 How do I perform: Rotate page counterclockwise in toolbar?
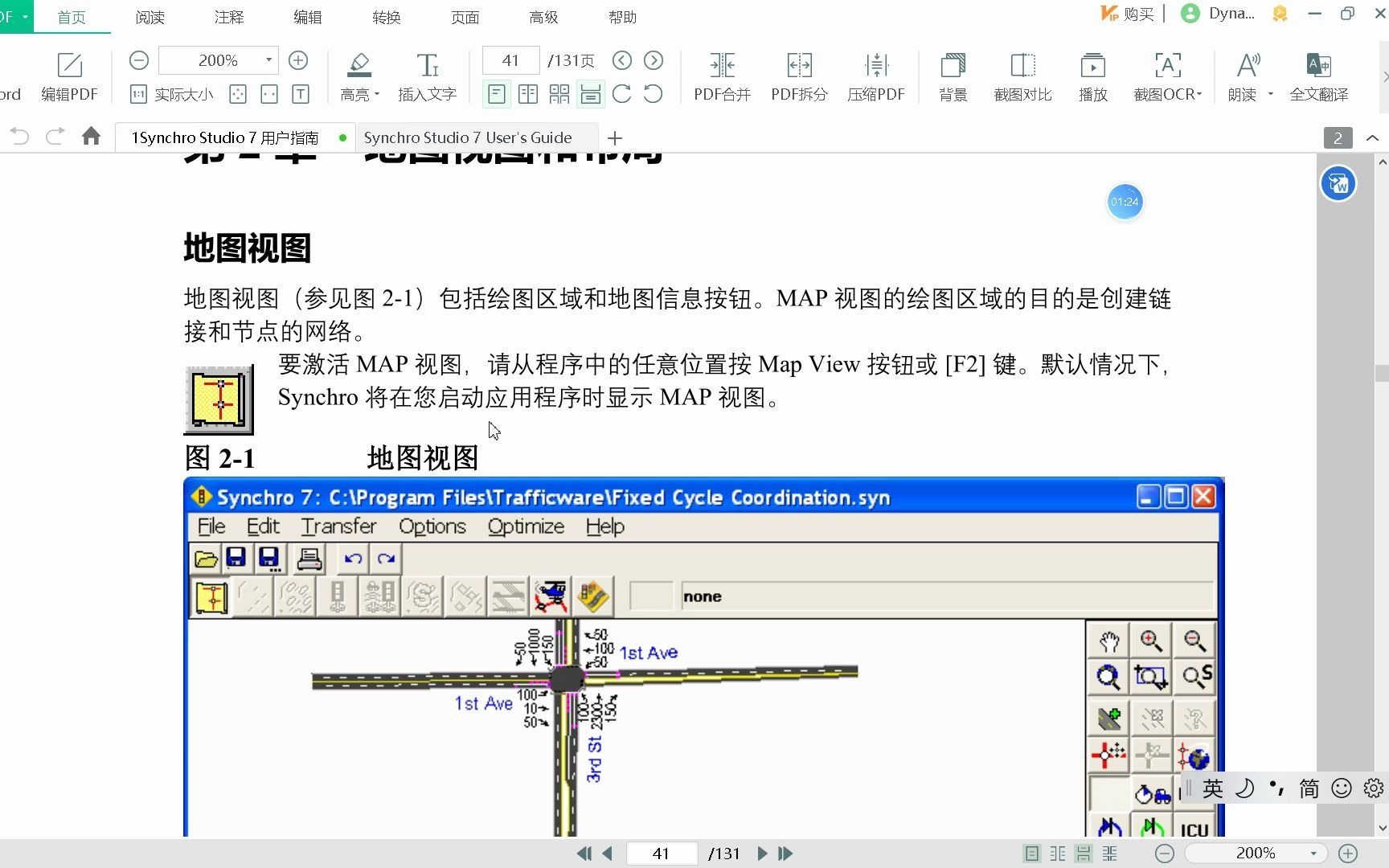point(654,94)
